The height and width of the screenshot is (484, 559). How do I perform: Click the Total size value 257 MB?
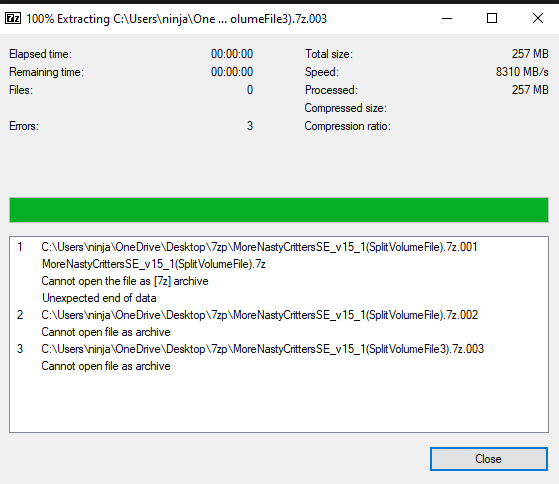(x=530, y=54)
